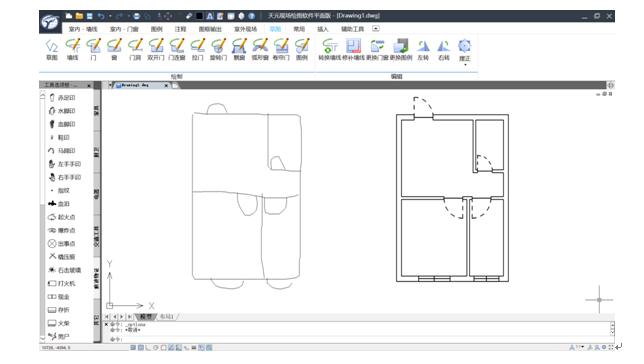The width and height of the screenshot is (644, 364).
Task: Select the 双开门 double door tool
Action: [156, 49]
